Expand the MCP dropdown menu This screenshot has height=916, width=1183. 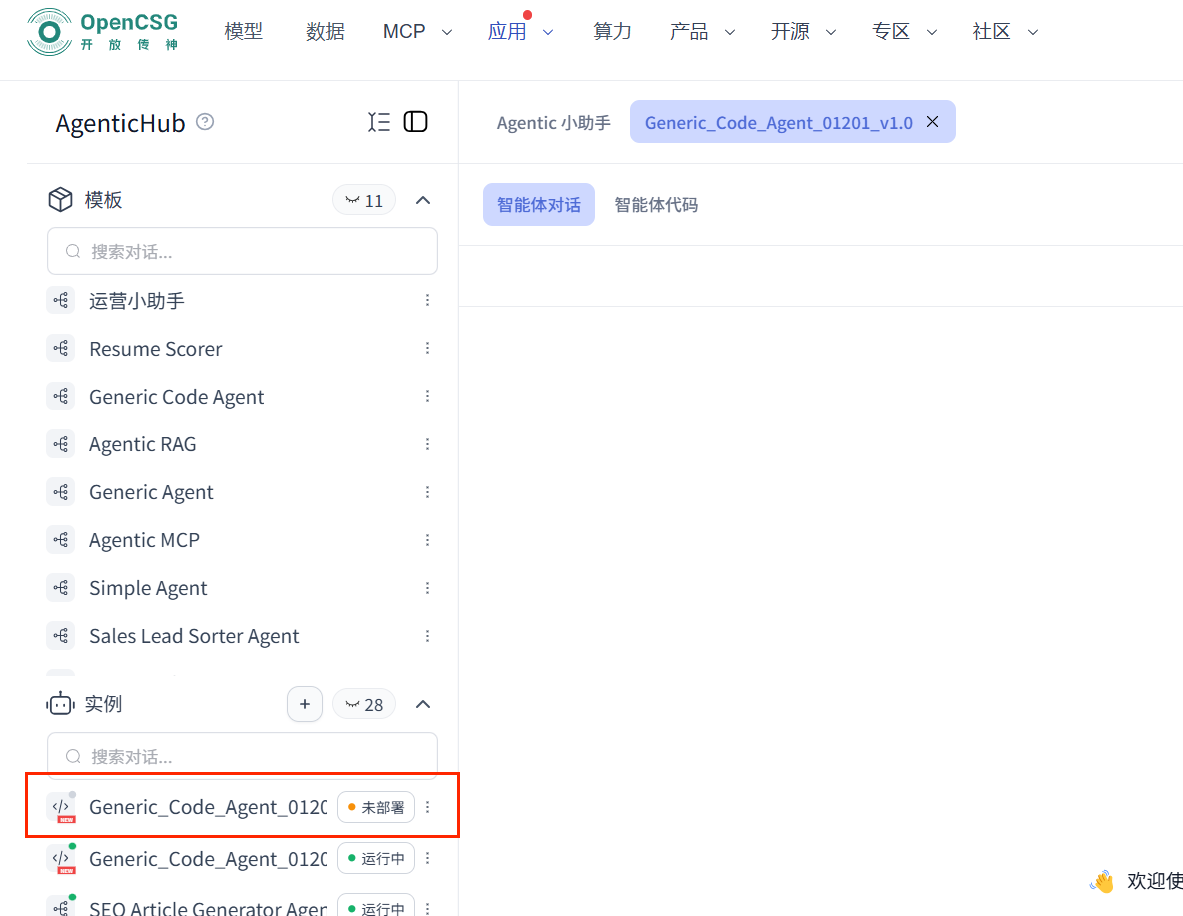pos(416,32)
